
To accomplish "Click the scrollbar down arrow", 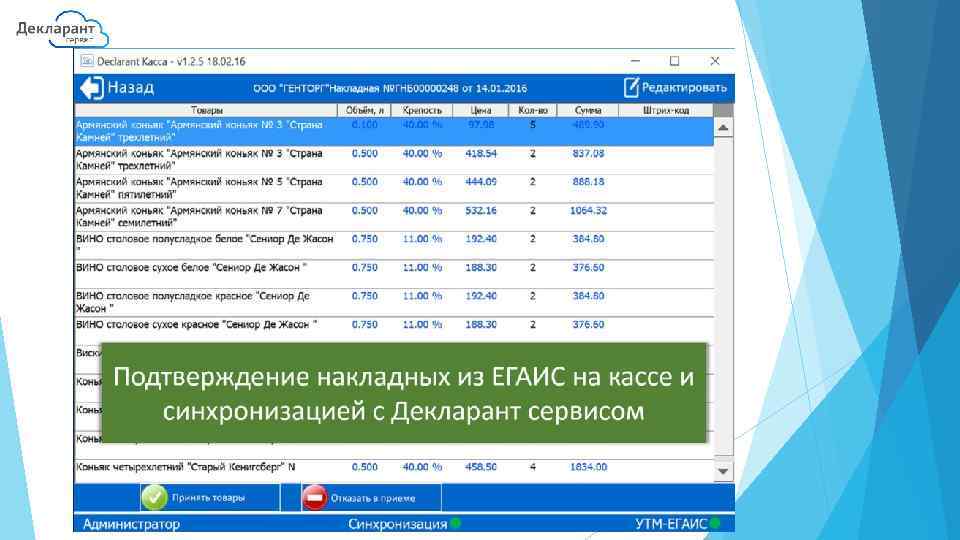I will pos(723,471).
